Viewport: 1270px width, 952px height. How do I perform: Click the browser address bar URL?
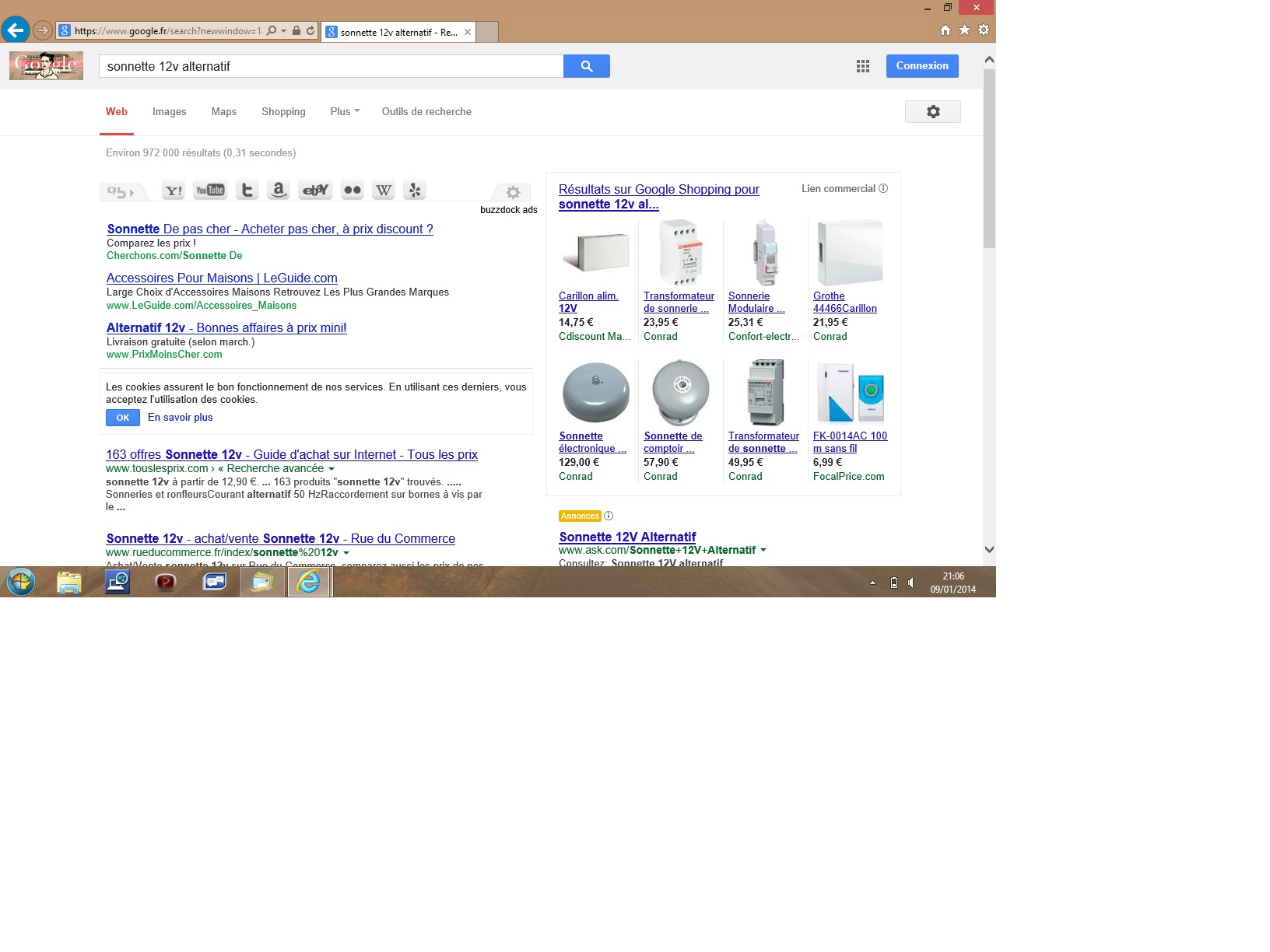coord(167,31)
